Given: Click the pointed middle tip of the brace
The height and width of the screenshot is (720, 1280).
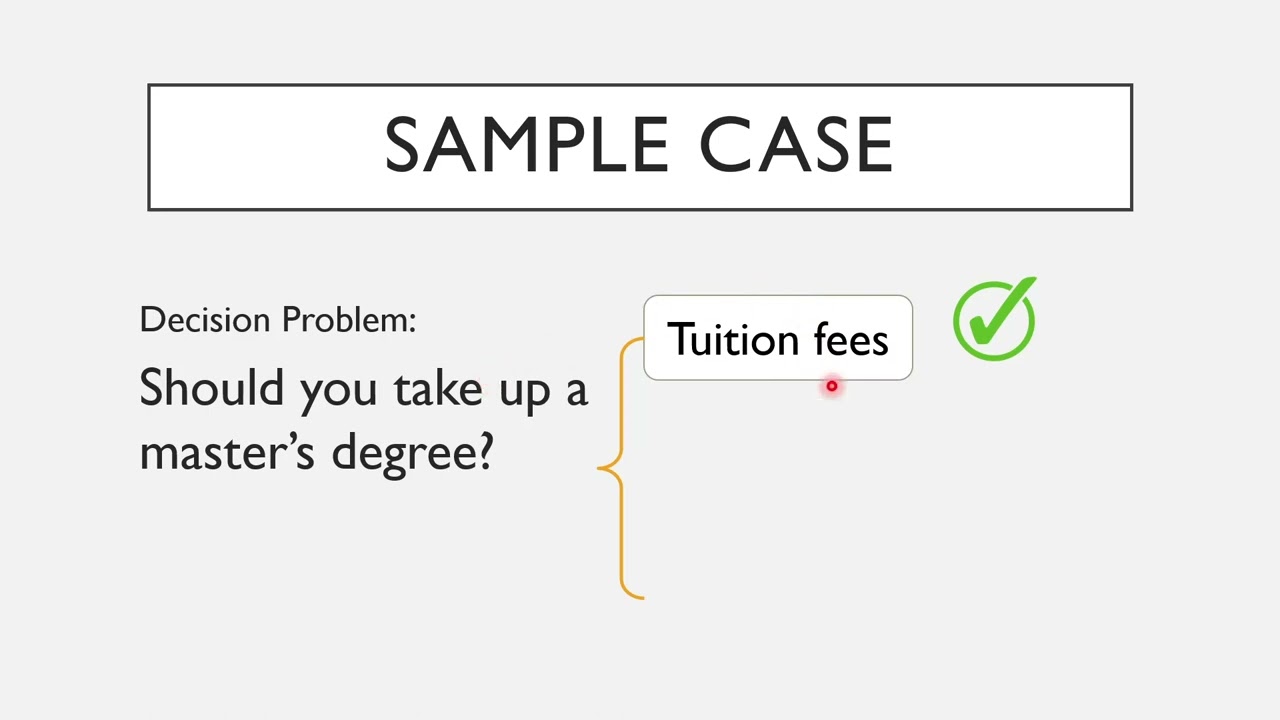Looking at the screenshot, I should (600, 467).
